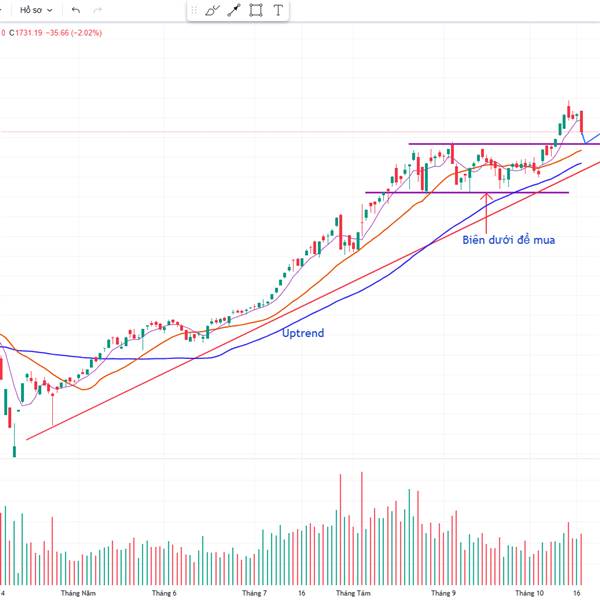Click the "Tháng Tám" time axis label
600x600 pixels.
(x=352, y=592)
